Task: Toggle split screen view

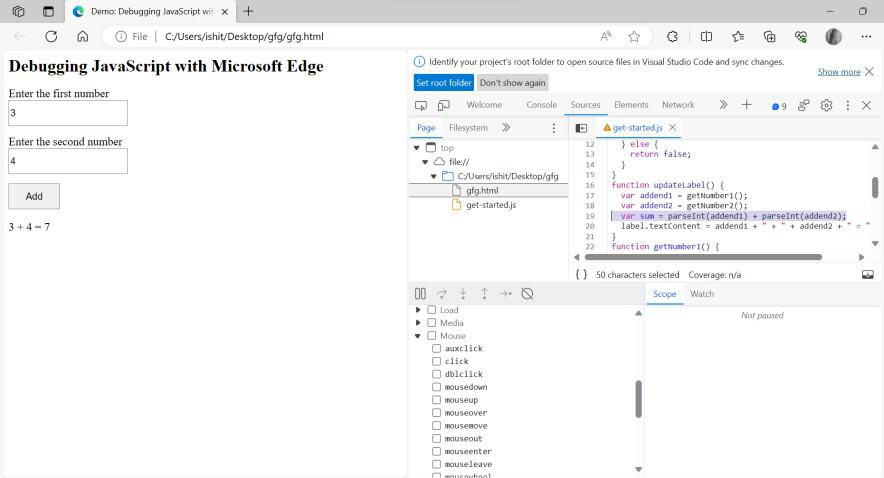Action: point(706,37)
